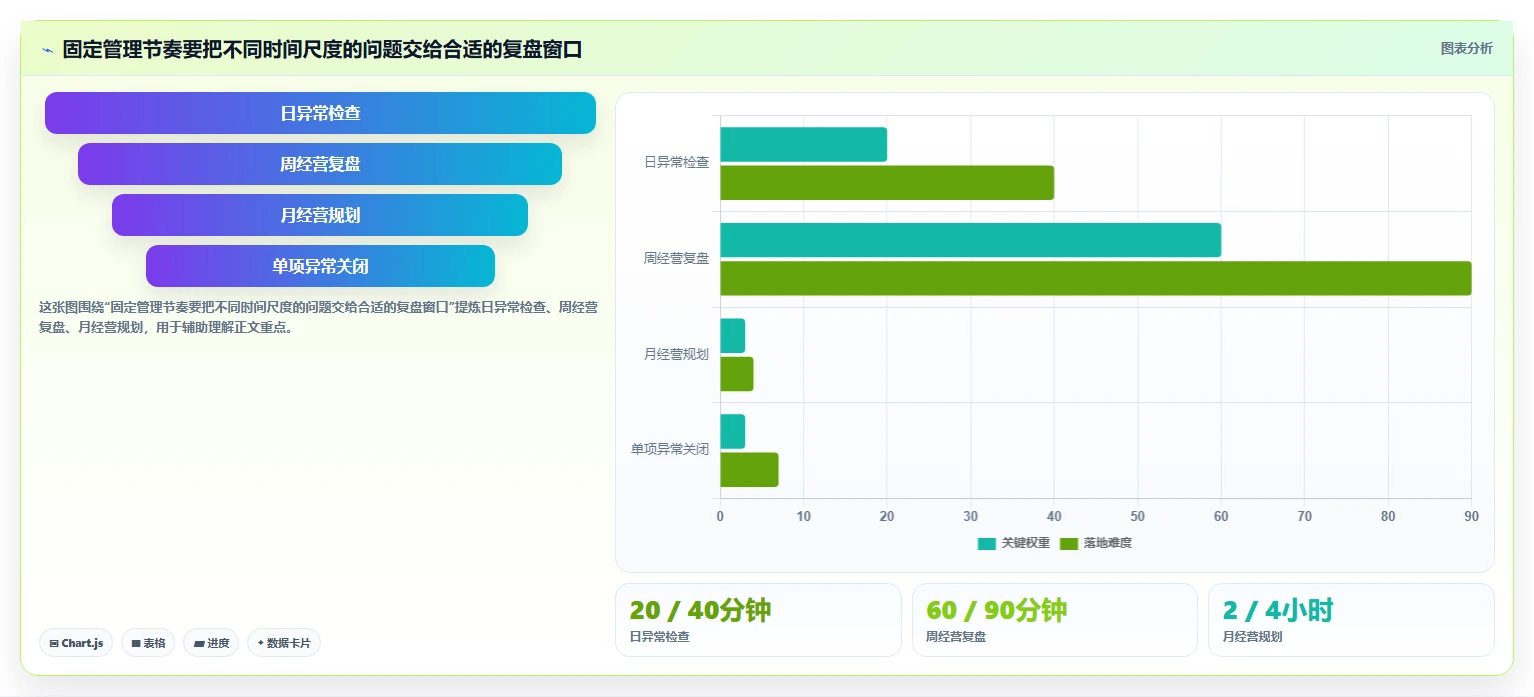1534x697 pixels.
Task: Open the 2 / 4小时 data card
Action: pyautogui.click(x=1351, y=620)
